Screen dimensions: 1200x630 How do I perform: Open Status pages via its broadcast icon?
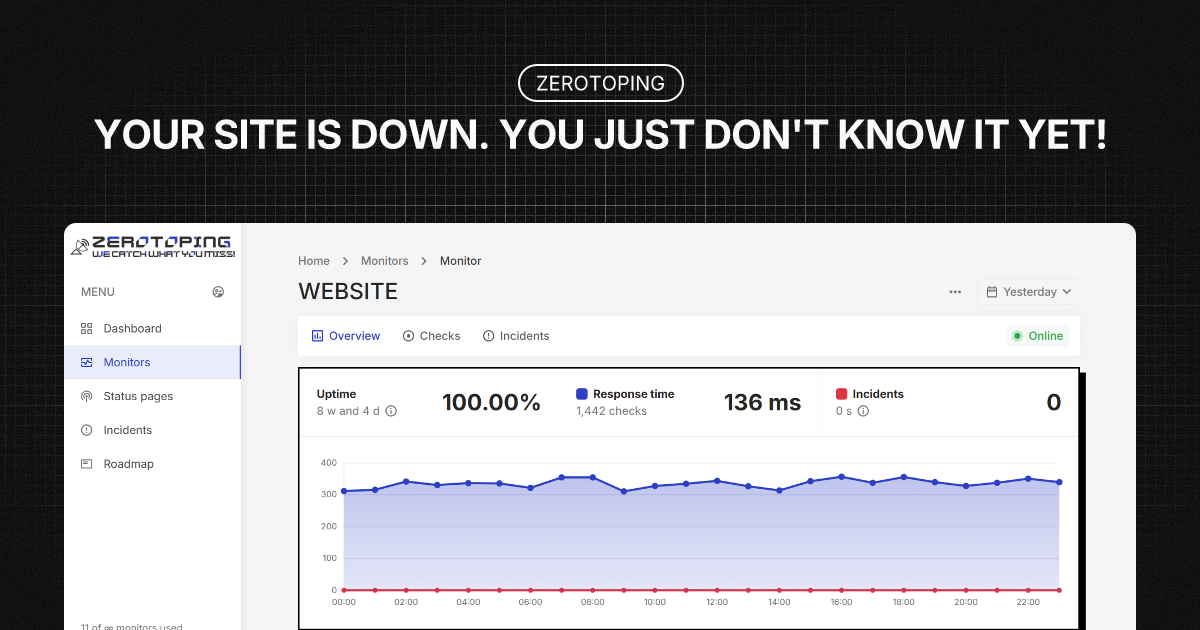pos(87,396)
